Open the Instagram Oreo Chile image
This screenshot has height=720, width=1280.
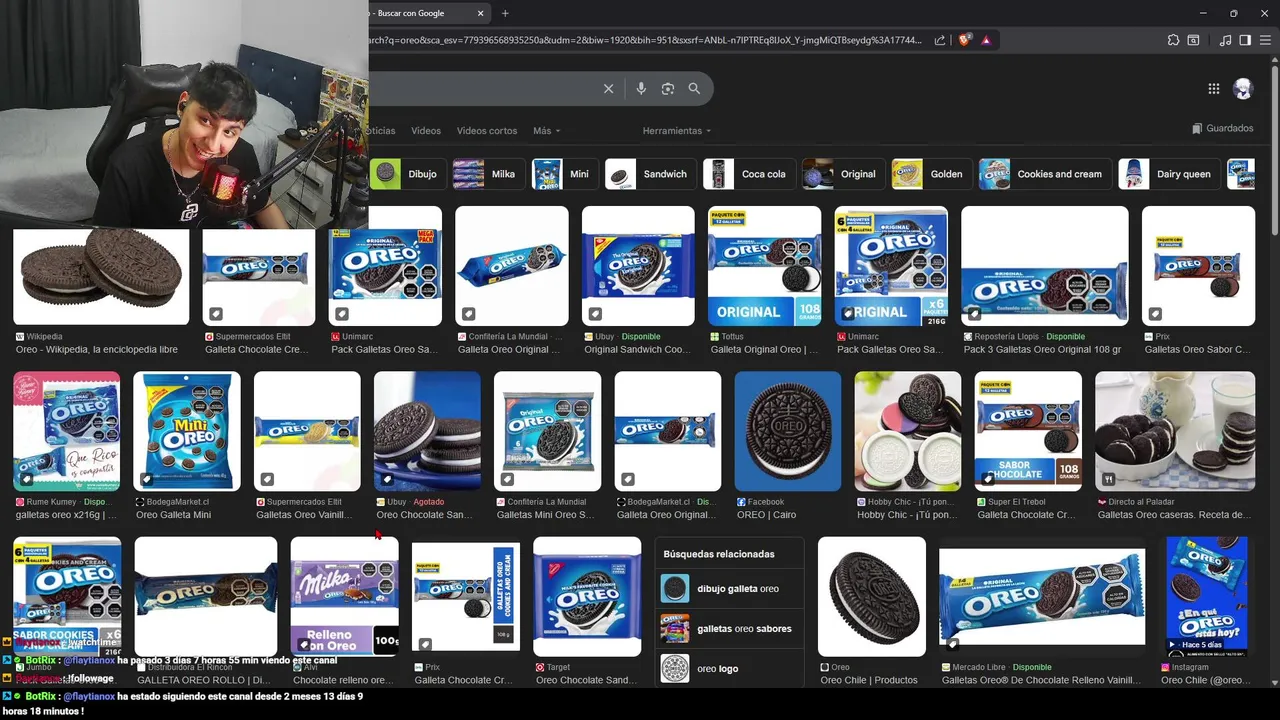pyautogui.click(x=1206, y=596)
